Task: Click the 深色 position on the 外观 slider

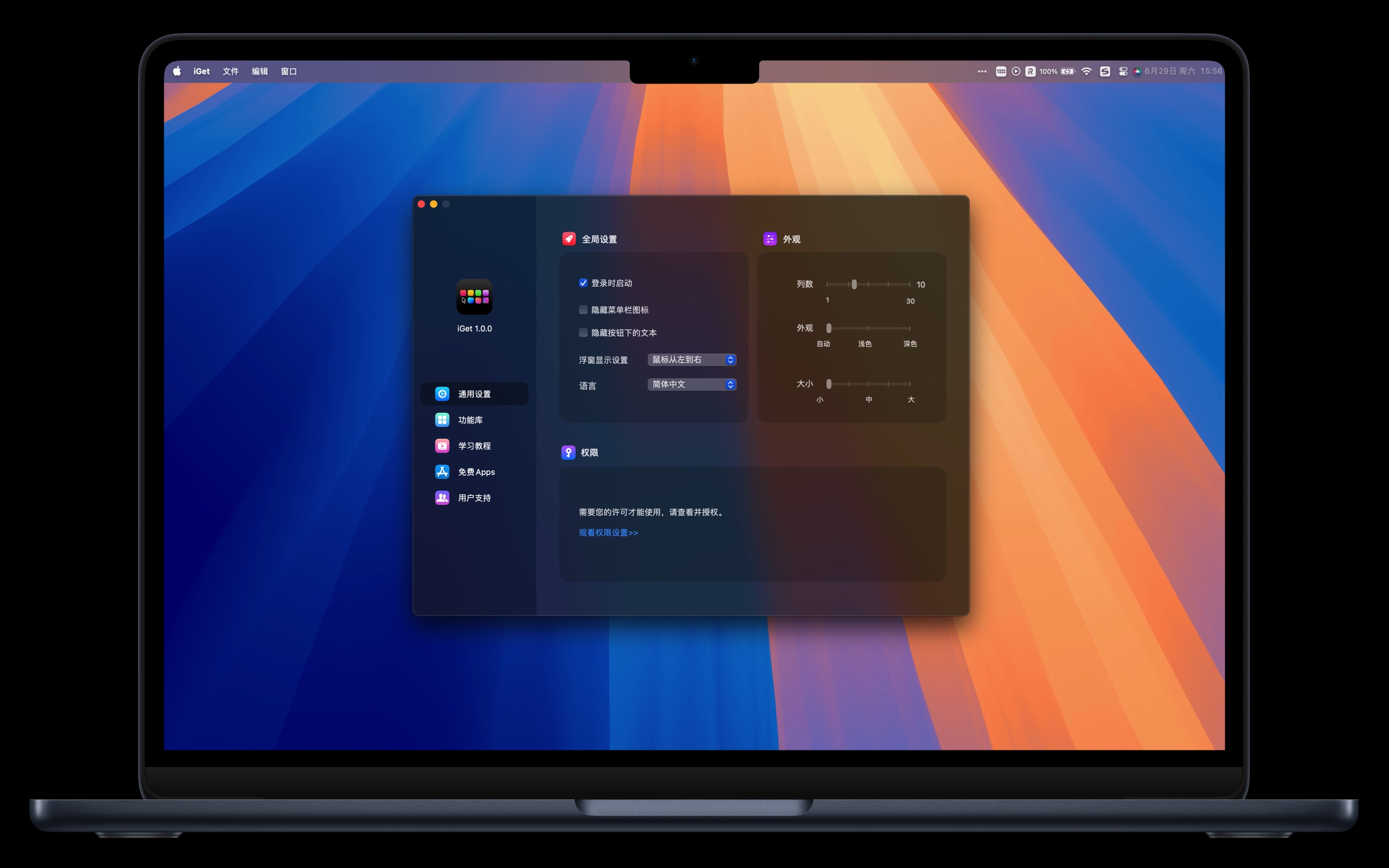Action: tap(909, 328)
